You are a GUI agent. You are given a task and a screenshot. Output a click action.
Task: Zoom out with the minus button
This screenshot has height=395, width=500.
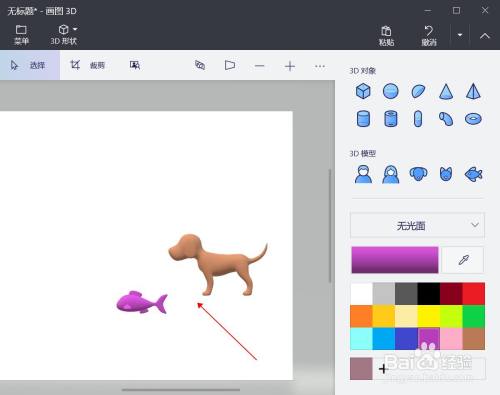click(x=259, y=66)
